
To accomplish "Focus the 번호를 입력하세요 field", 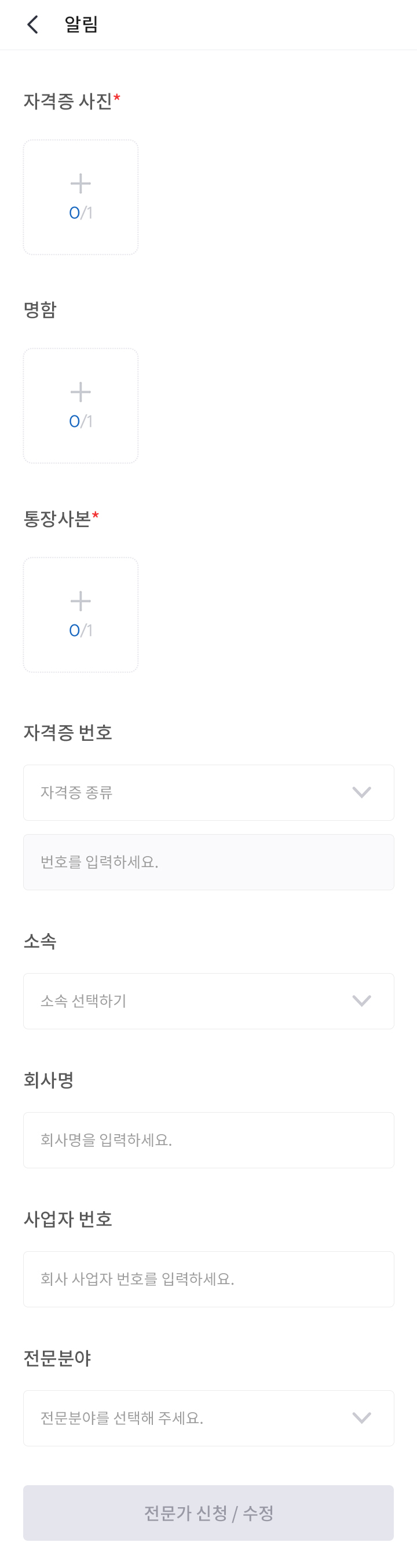I will click(208, 862).
